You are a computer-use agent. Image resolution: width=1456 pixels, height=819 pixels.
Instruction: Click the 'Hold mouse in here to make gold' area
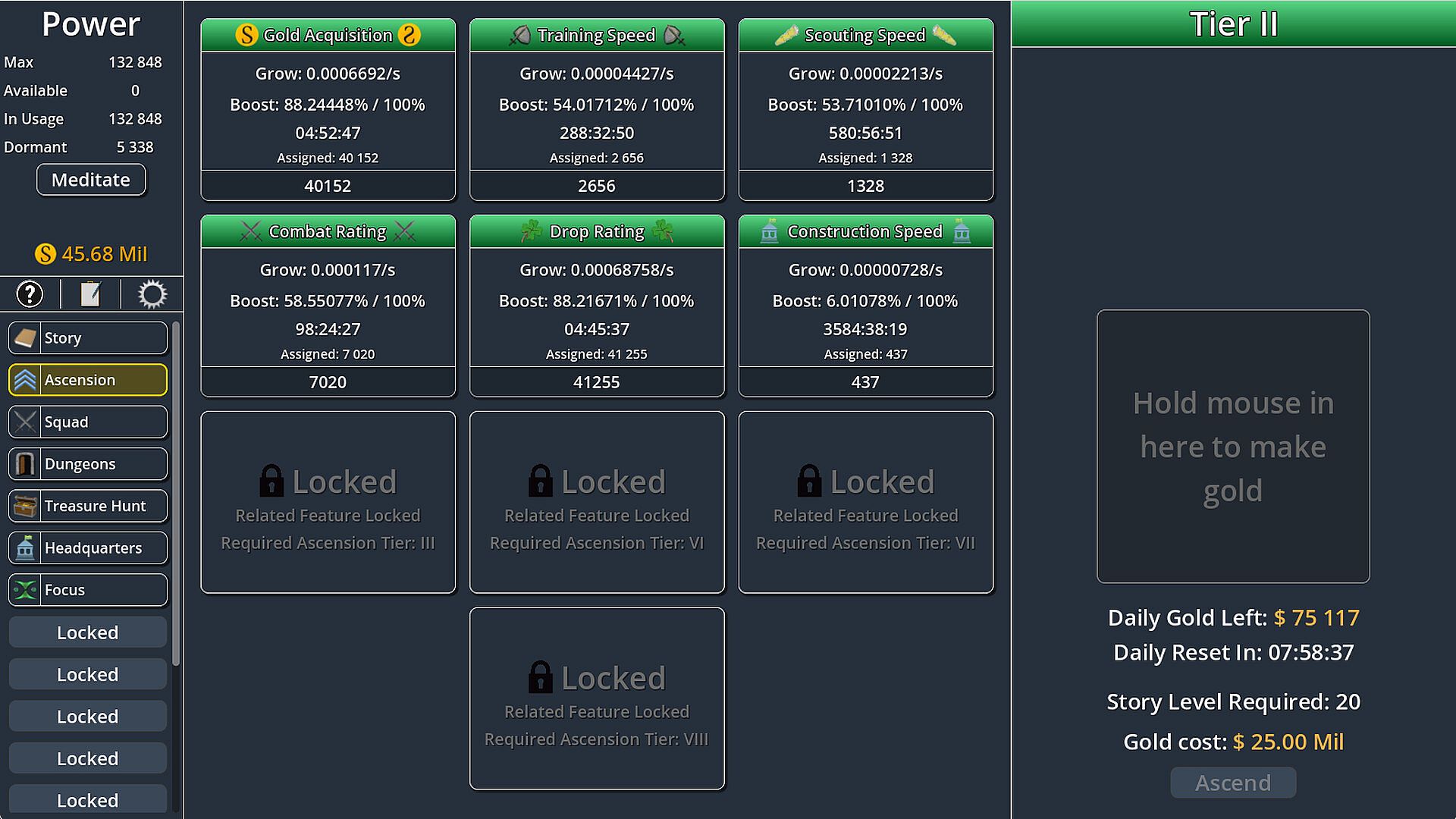point(1233,447)
